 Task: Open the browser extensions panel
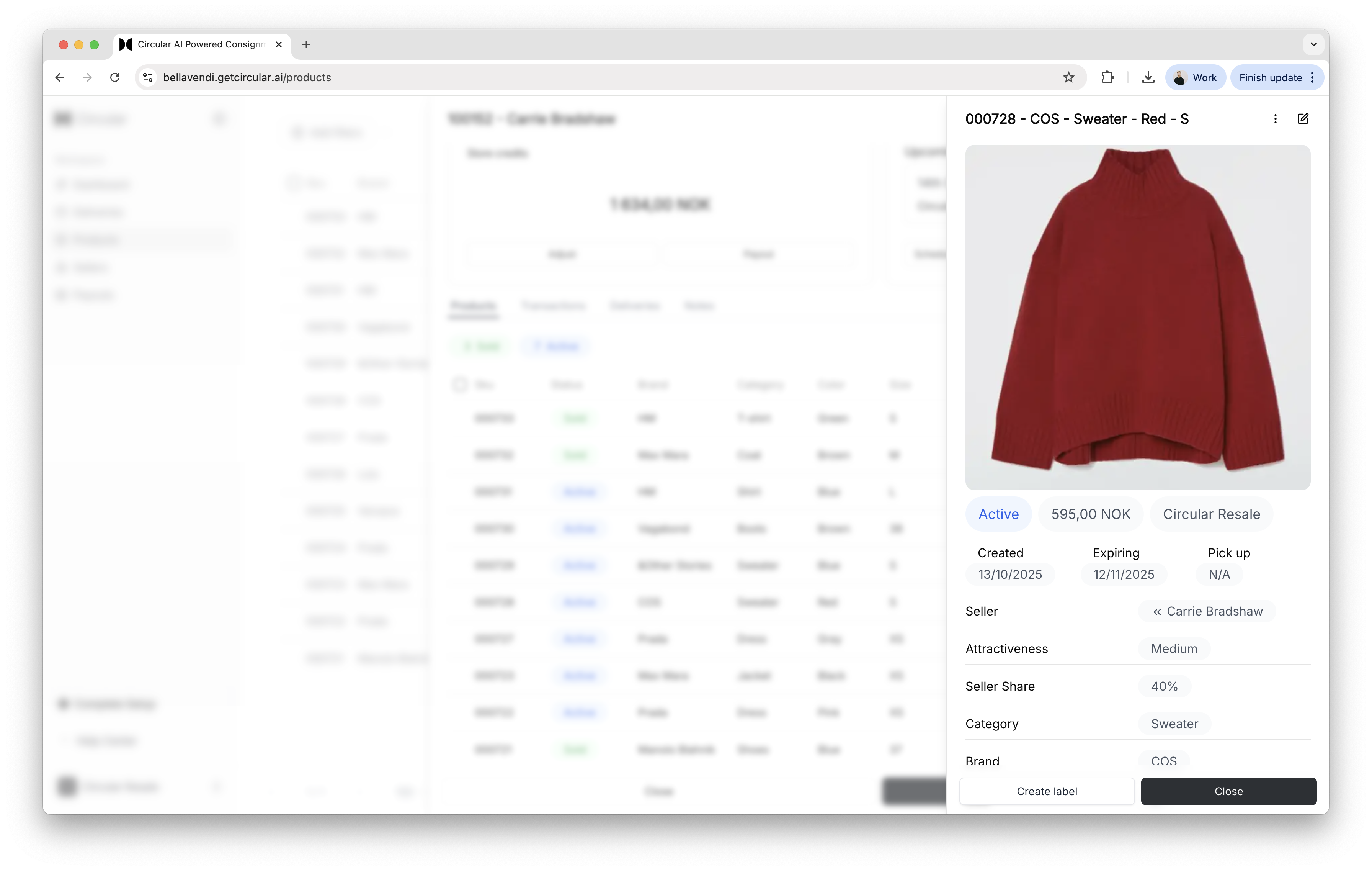[x=1107, y=77]
